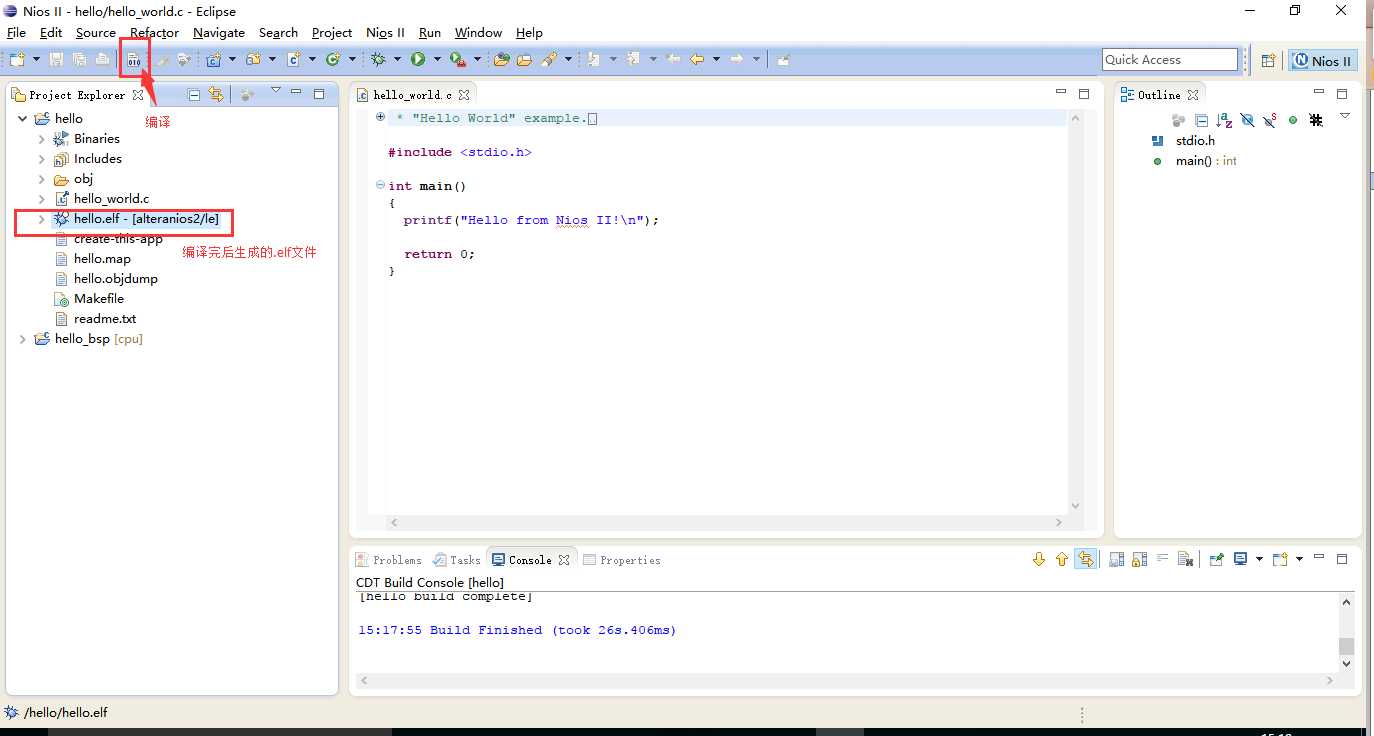Click the External Tools run icon

click(x=457, y=59)
